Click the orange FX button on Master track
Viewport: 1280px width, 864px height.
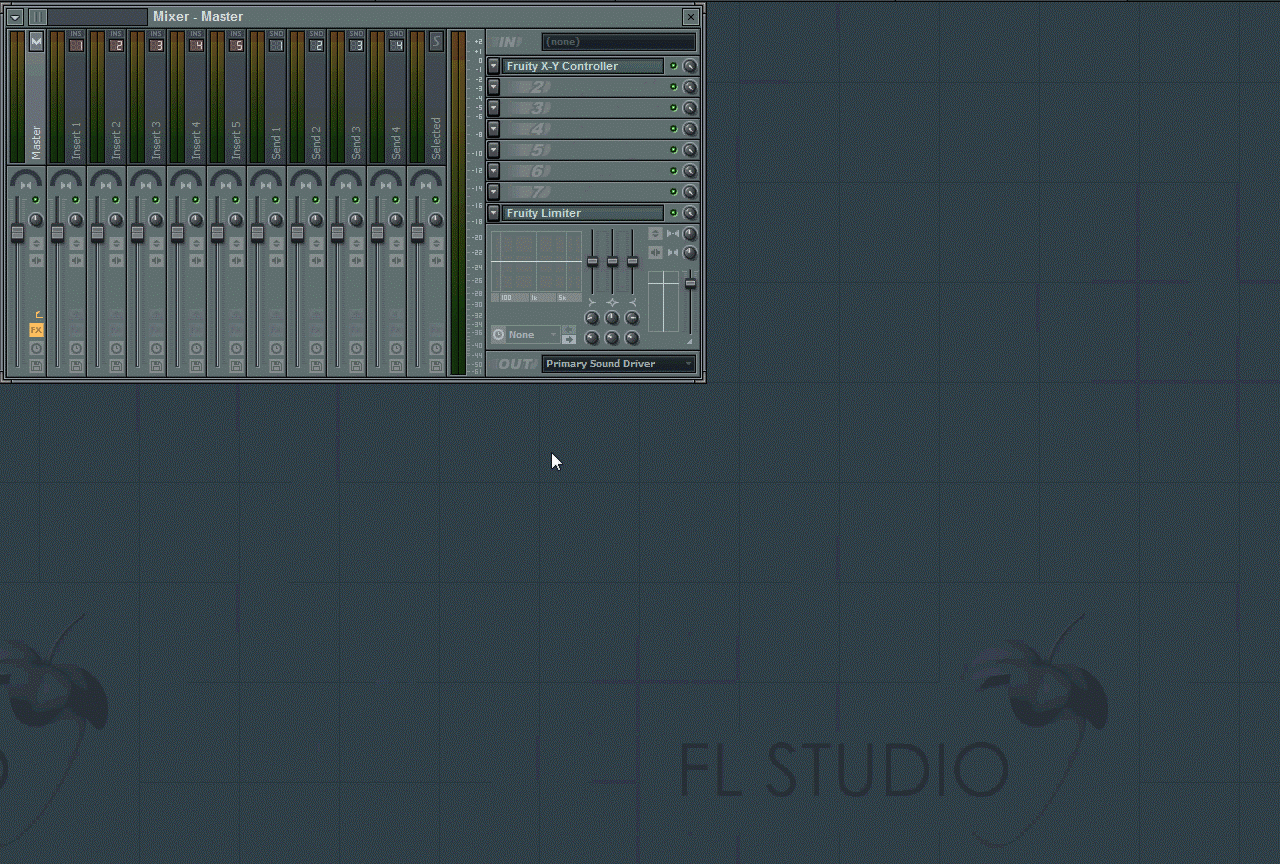[36, 330]
